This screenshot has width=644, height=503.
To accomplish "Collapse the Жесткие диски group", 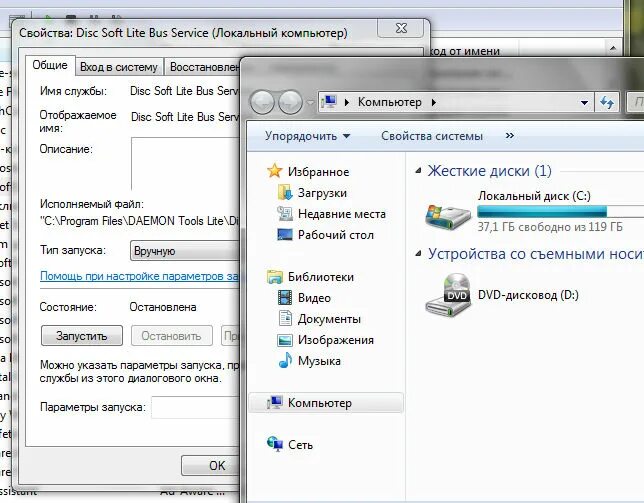I will tap(418, 171).
